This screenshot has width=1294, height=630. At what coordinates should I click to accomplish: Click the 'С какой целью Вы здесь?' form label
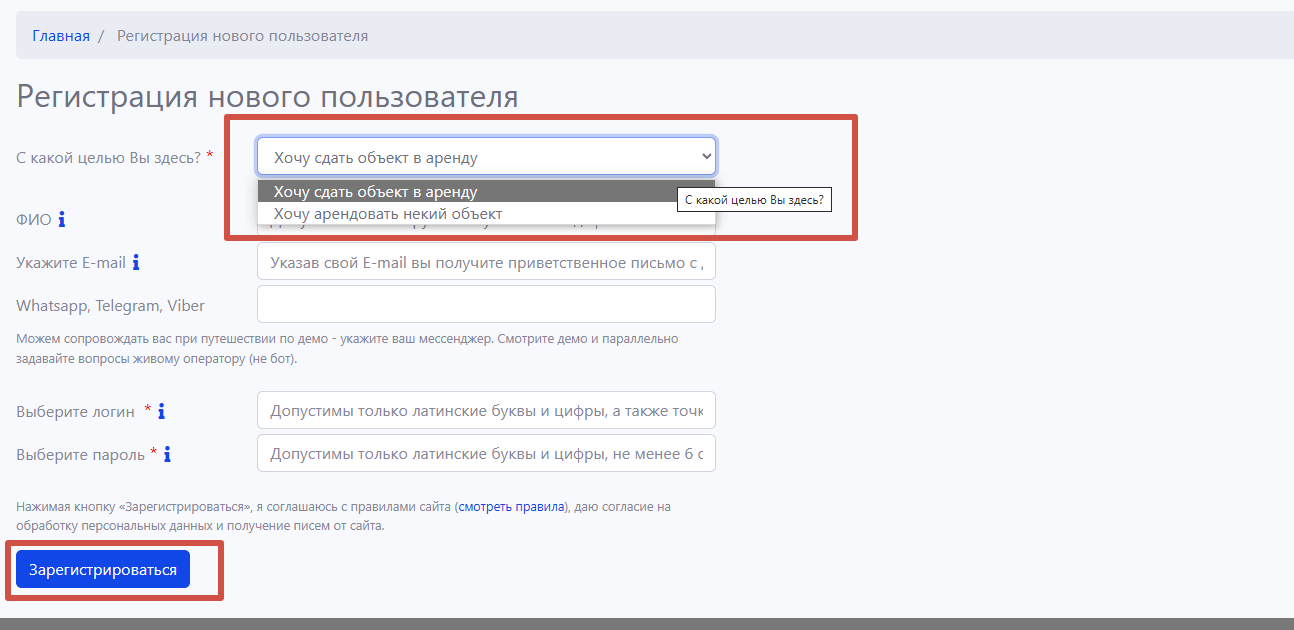tap(108, 157)
